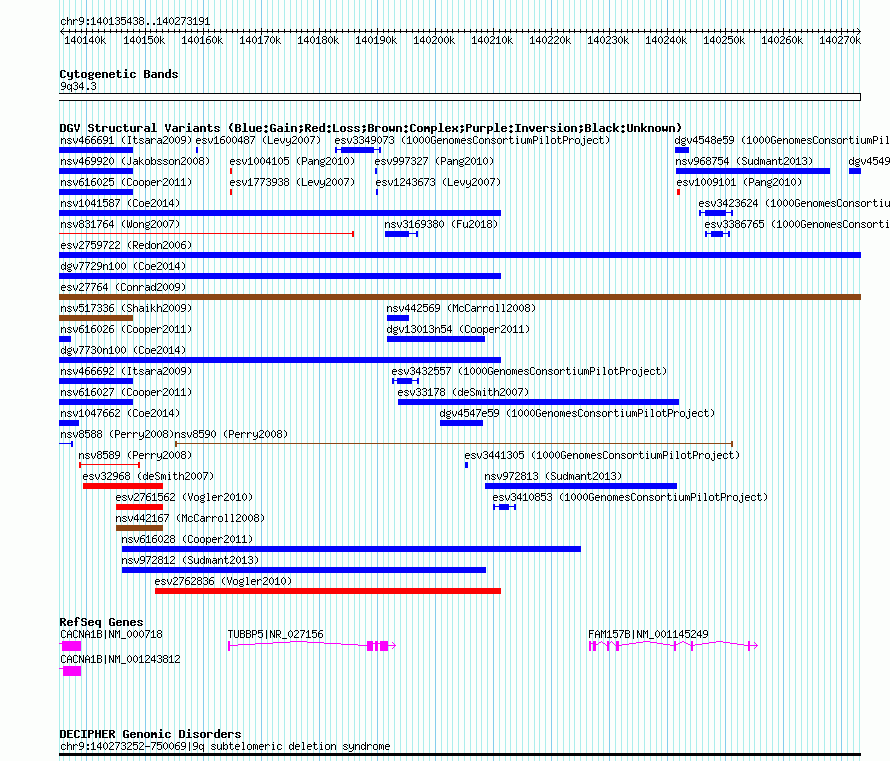Screen dimensions: 890x761
Task: Click the TUBBP5|NR_027156 gene label
Action: (276, 634)
